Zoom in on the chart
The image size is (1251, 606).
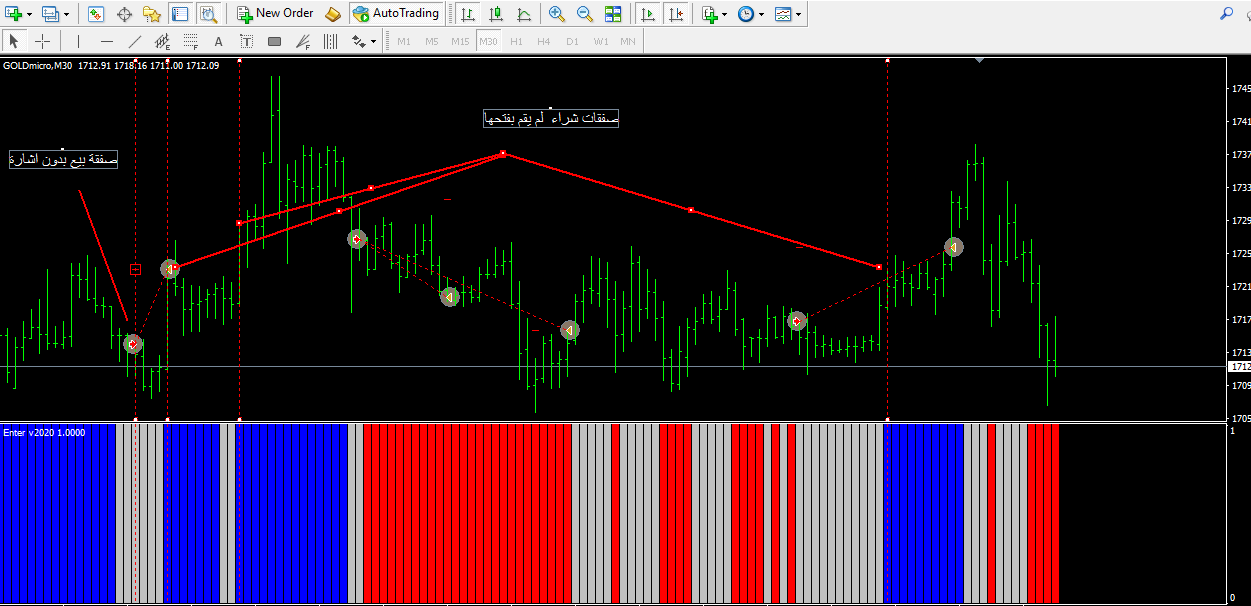(x=557, y=14)
